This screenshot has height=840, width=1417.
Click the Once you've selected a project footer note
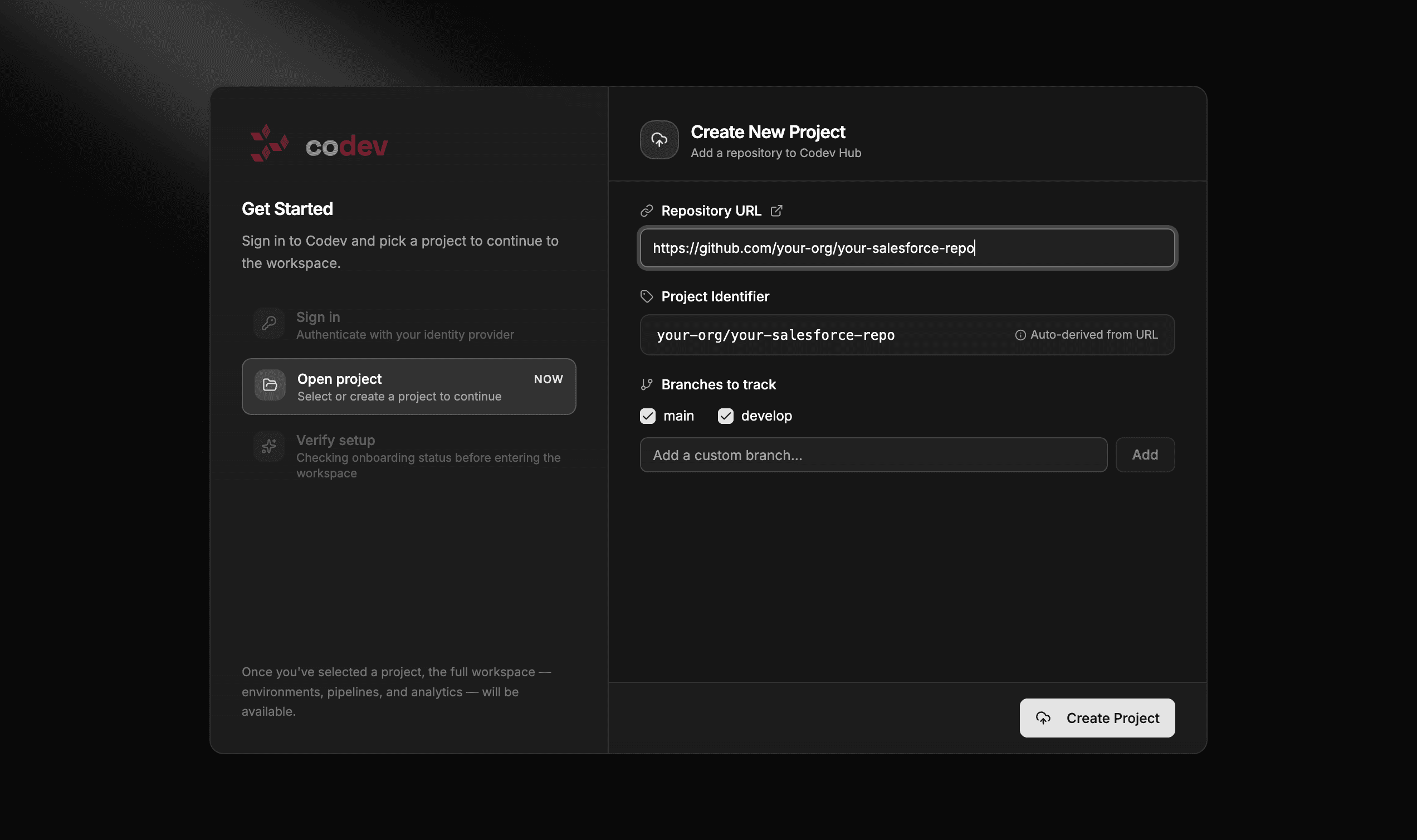coord(396,692)
